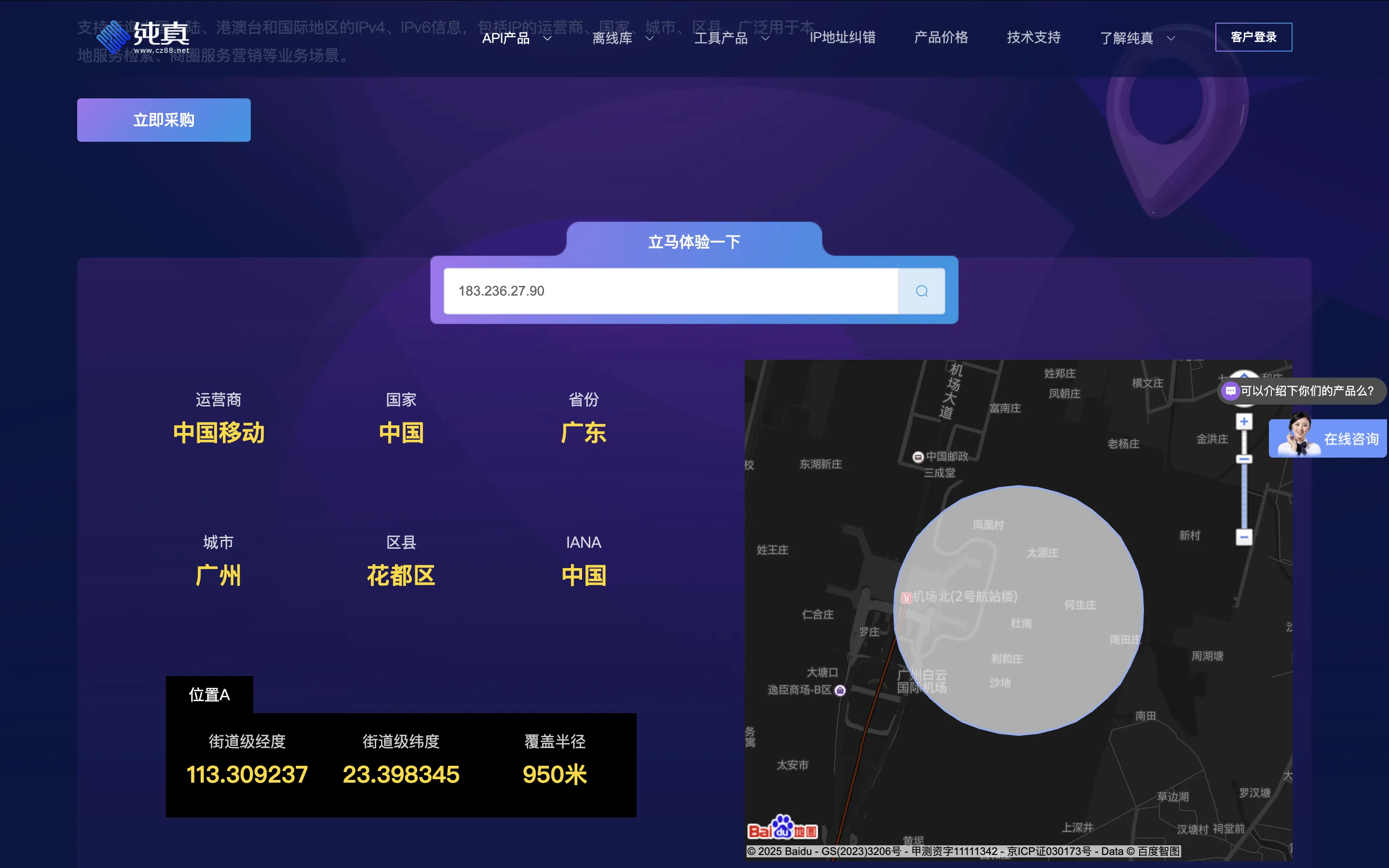Click the Baidu map logo
1389x868 pixels.
coord(782,828)
